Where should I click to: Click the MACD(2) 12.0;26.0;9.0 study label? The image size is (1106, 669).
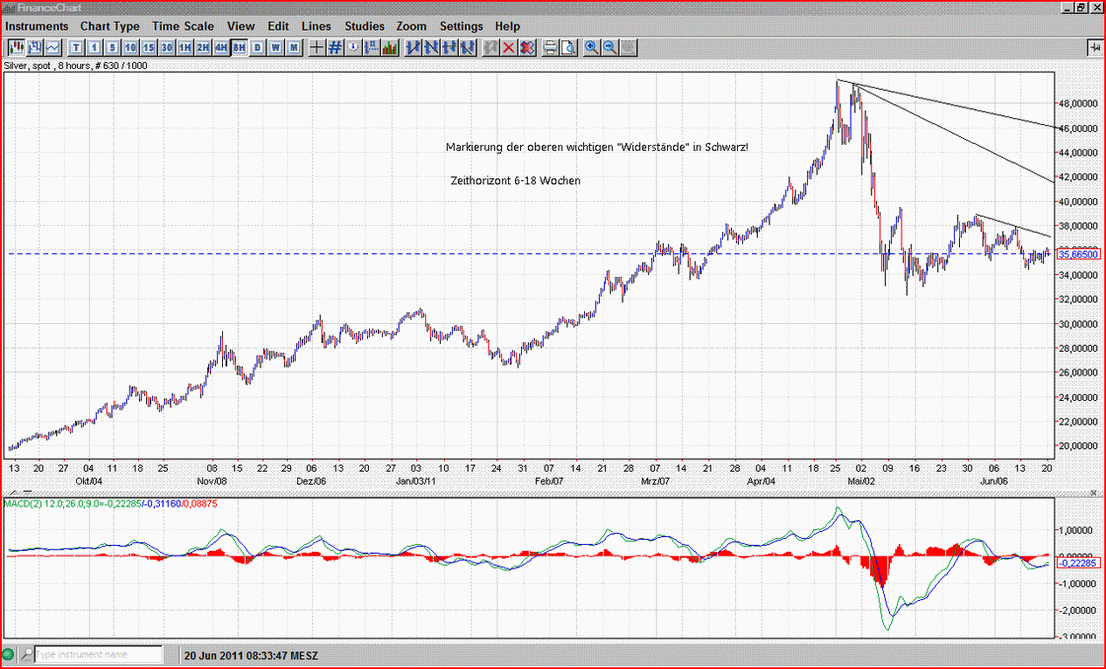click(110, 503)
